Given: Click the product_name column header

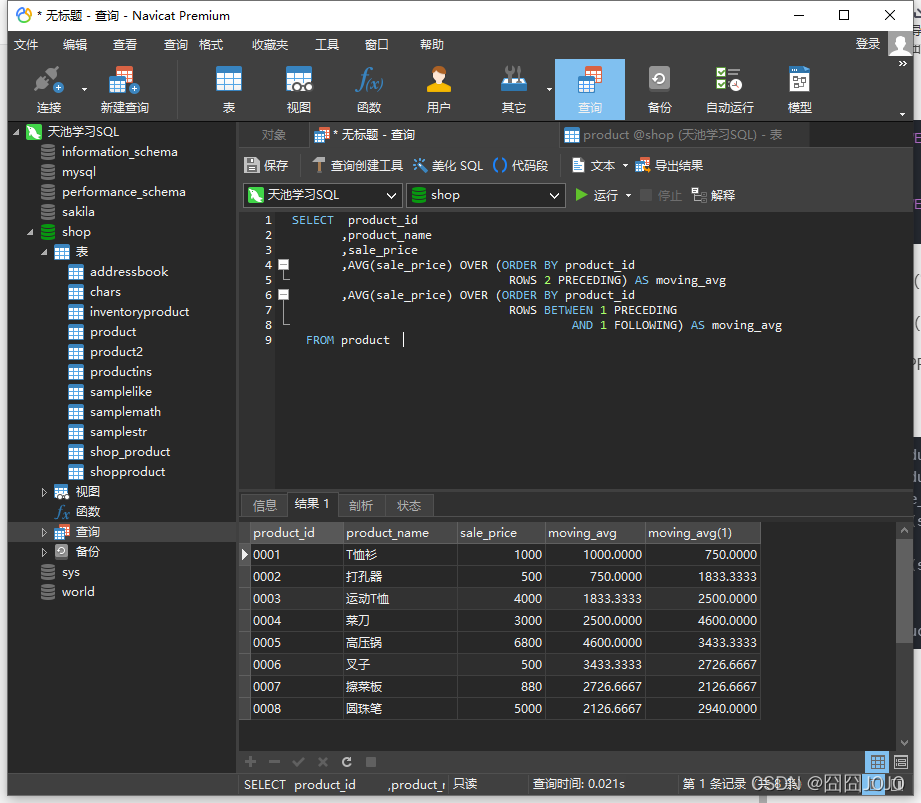Looking at the screenshot, I should click(x=400, y=533).
